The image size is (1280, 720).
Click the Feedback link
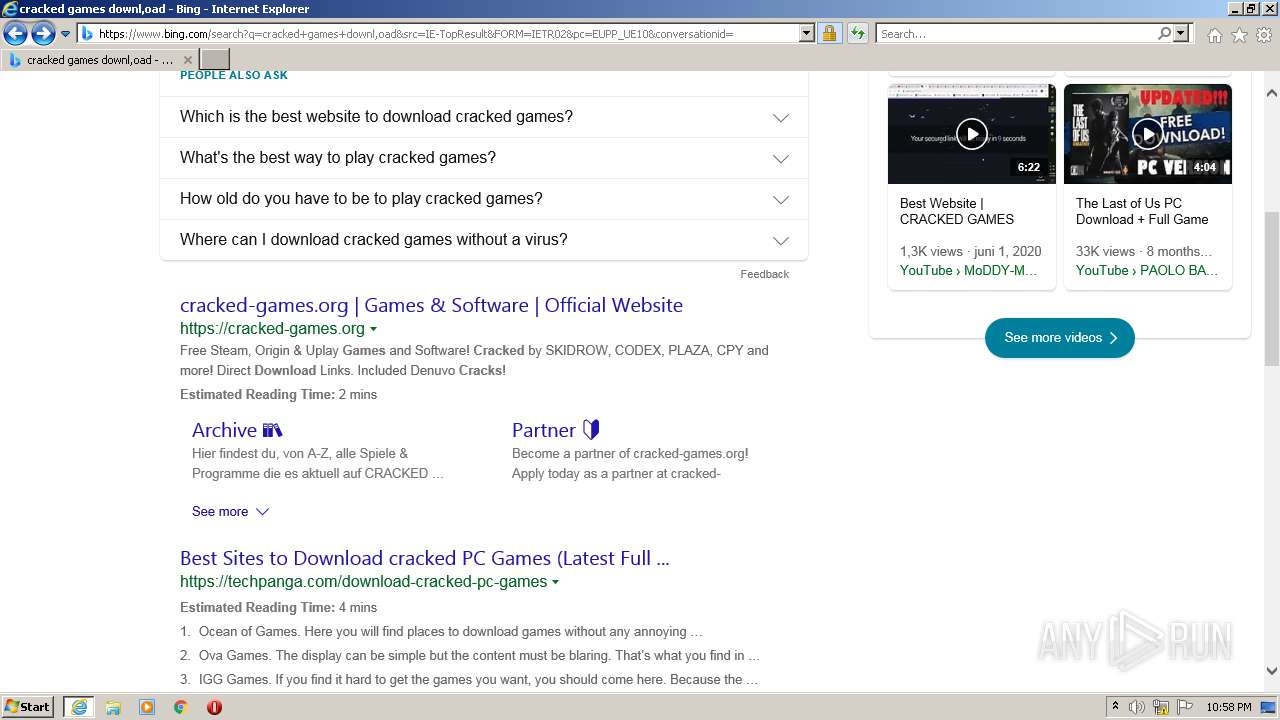pyautogui.click(x=764, y=274)
